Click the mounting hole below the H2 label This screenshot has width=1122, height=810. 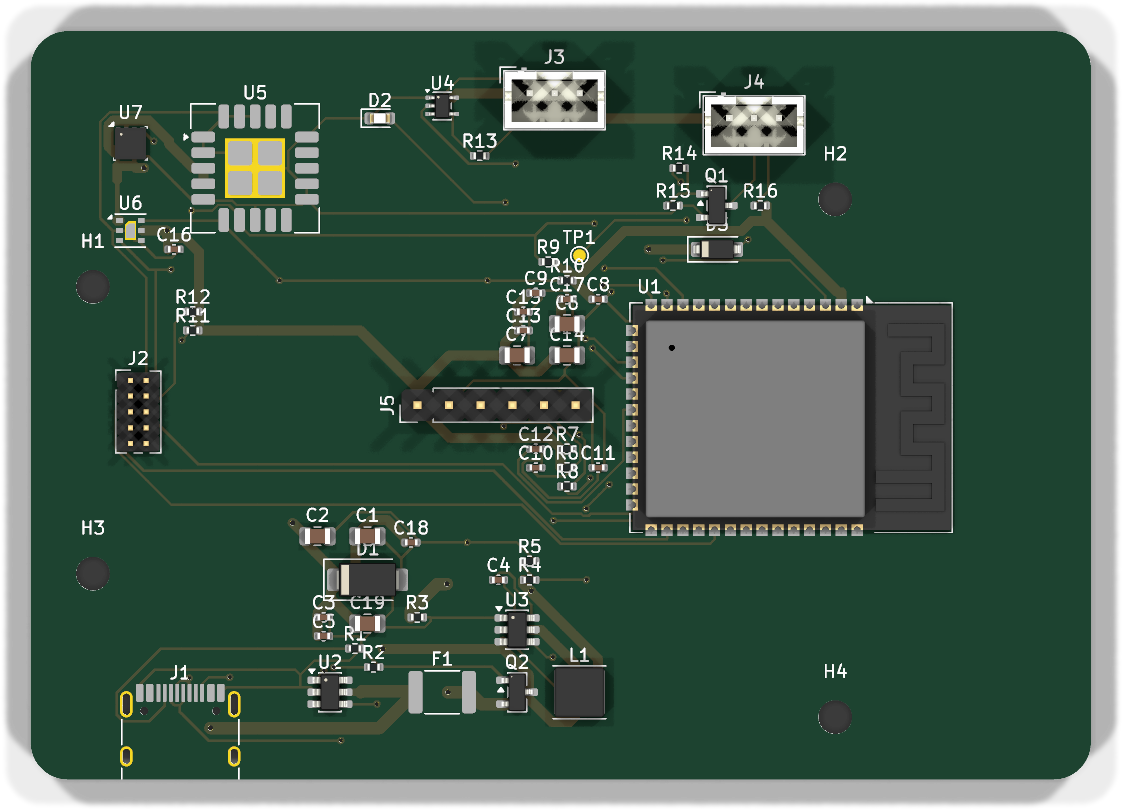834,199
